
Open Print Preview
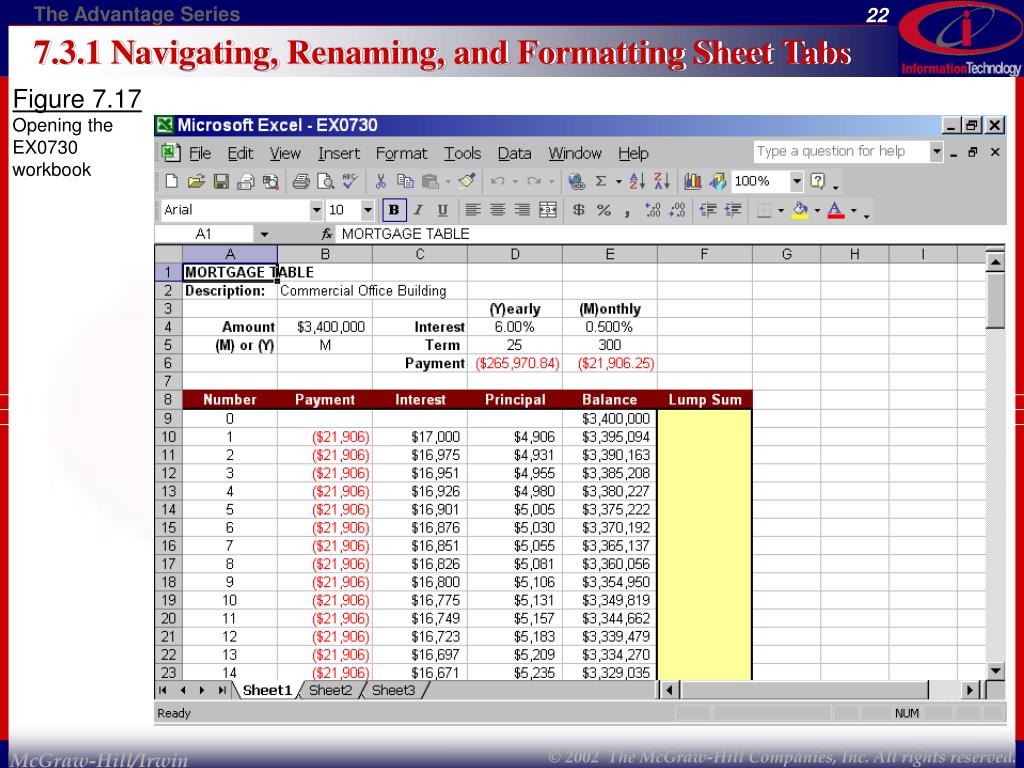pyautogui.click(x=325, y=182)
